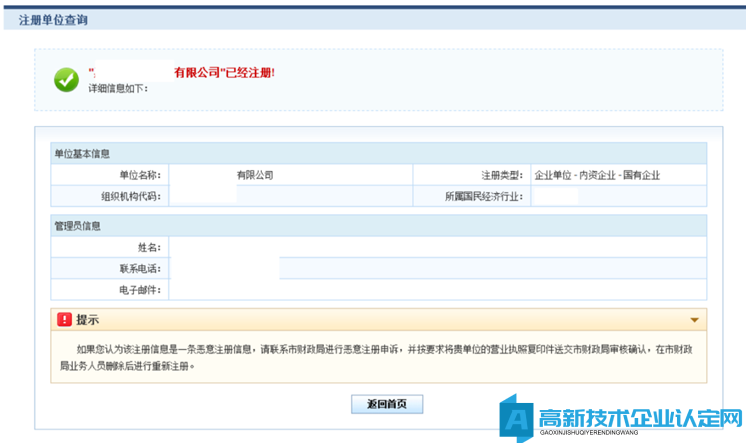The width and height of the screenshot is (746, 443).
Task: Click the 组织机构代码: label
Action: 131,196
